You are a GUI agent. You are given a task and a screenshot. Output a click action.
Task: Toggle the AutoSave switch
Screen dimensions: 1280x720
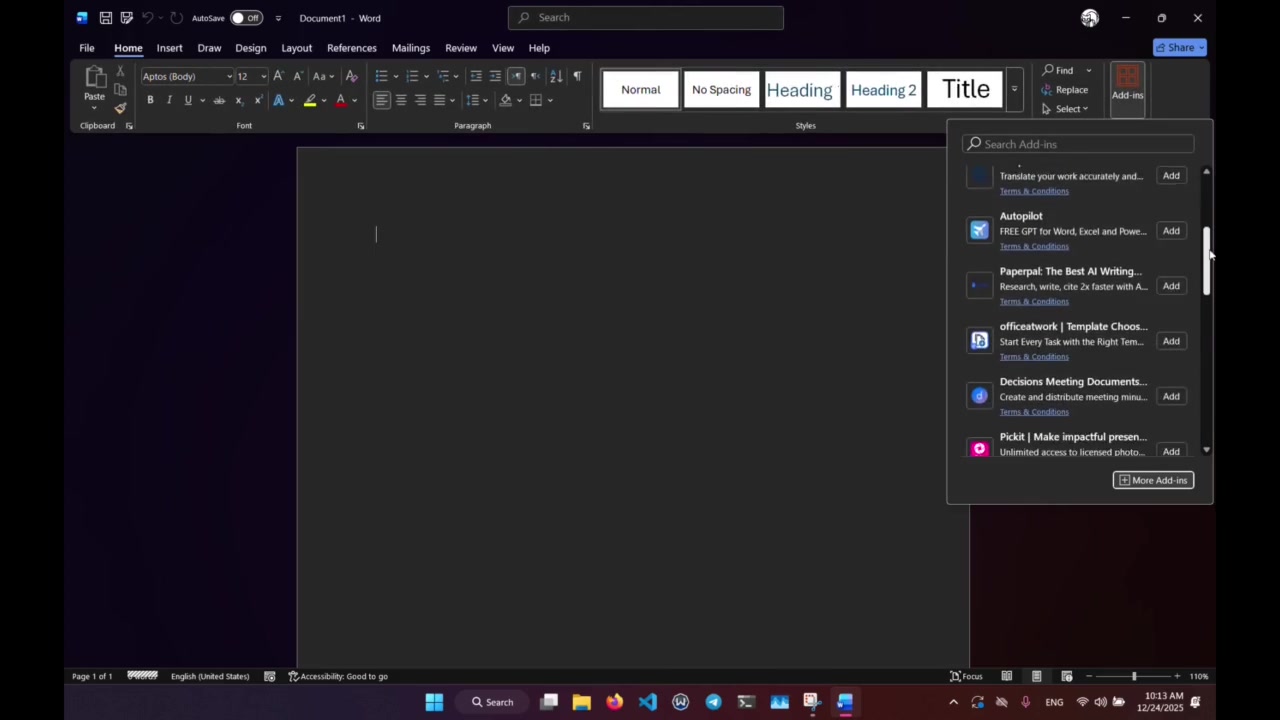(x=245, y=18)
